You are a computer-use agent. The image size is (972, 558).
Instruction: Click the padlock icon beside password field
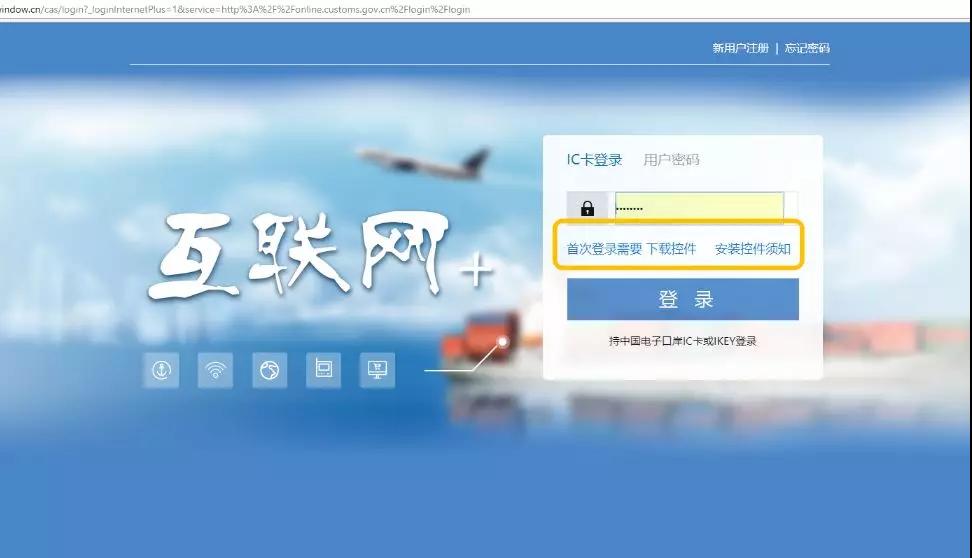pos(587,208)
